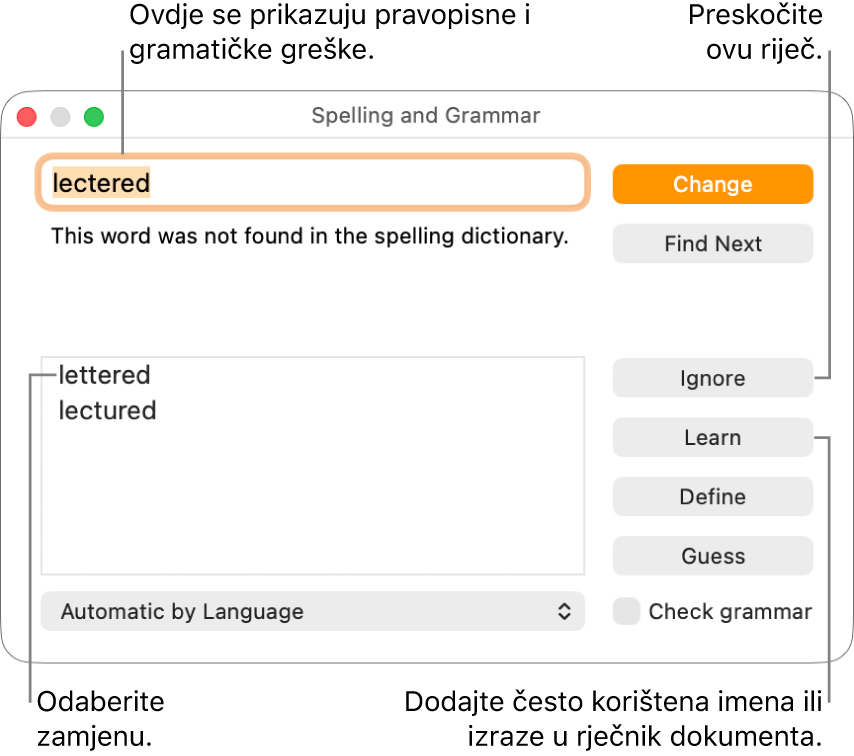The width and height of the screenshot is (854, 756).
Task: Select the highlighted word 'lectered'
Action: click(100, 183)
